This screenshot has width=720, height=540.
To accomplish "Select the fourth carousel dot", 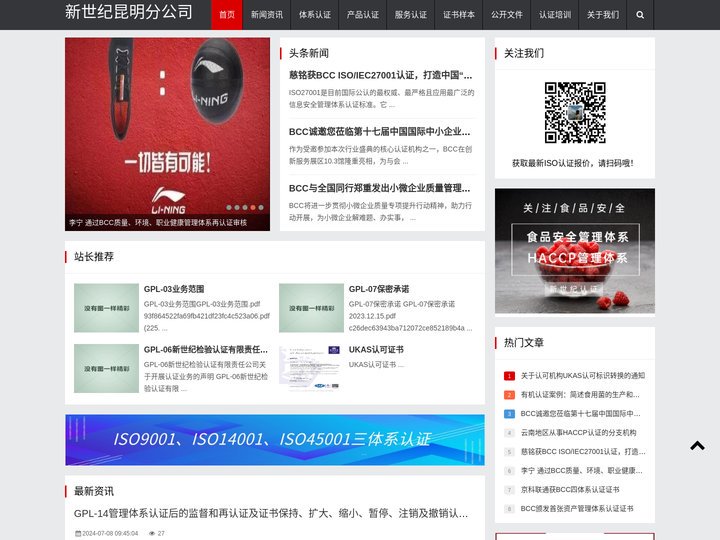I will pyautogui.click(x=253, y=208).
